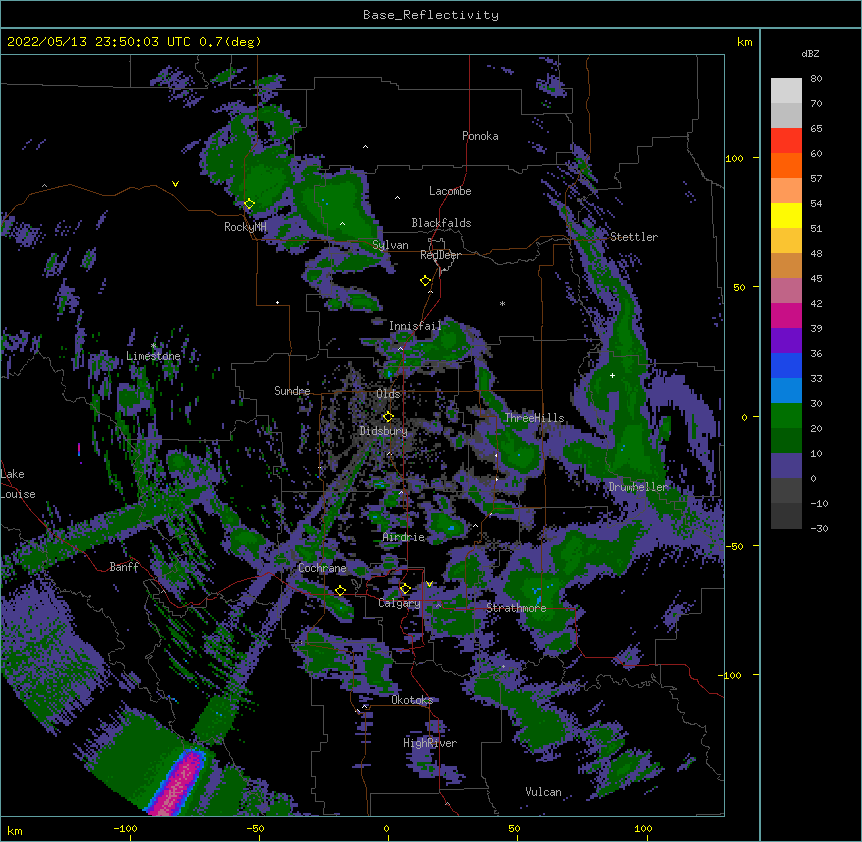
Task: Click the yellow diamond marker near RockyMH
Action: coord(249,204)
